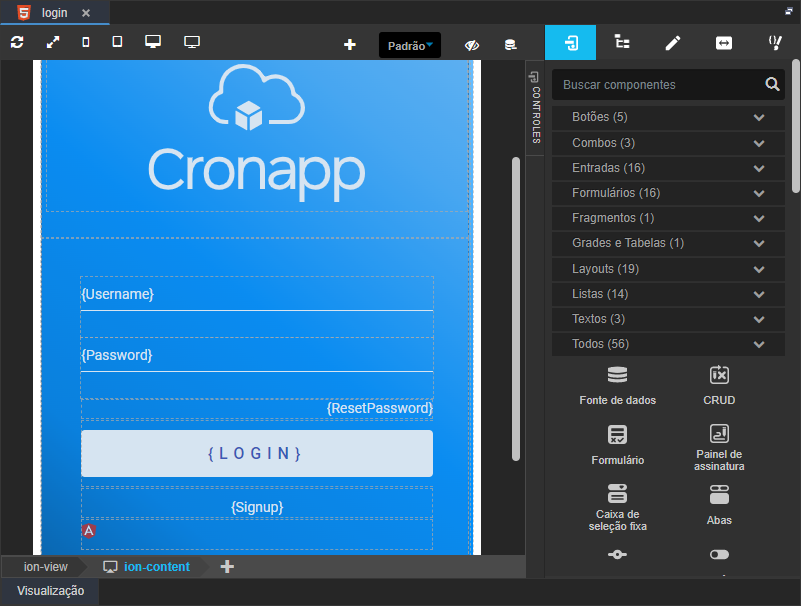Viewport: 801px width, 606px height.
Task: Switch to the Visualização tab
Action: click(x=50, y=591)
